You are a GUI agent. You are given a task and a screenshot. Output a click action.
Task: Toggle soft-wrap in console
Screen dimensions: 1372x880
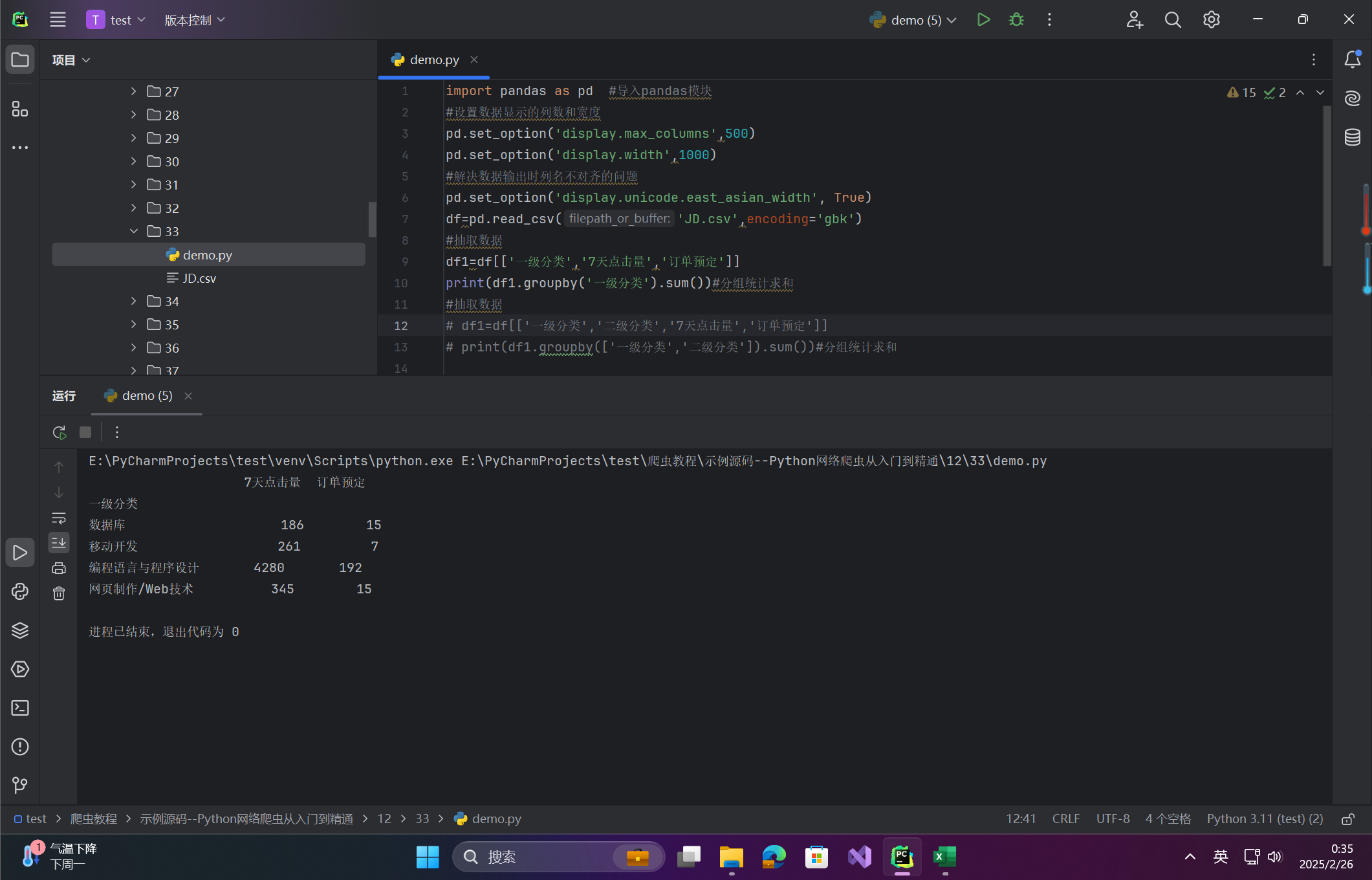pos(59,518)
